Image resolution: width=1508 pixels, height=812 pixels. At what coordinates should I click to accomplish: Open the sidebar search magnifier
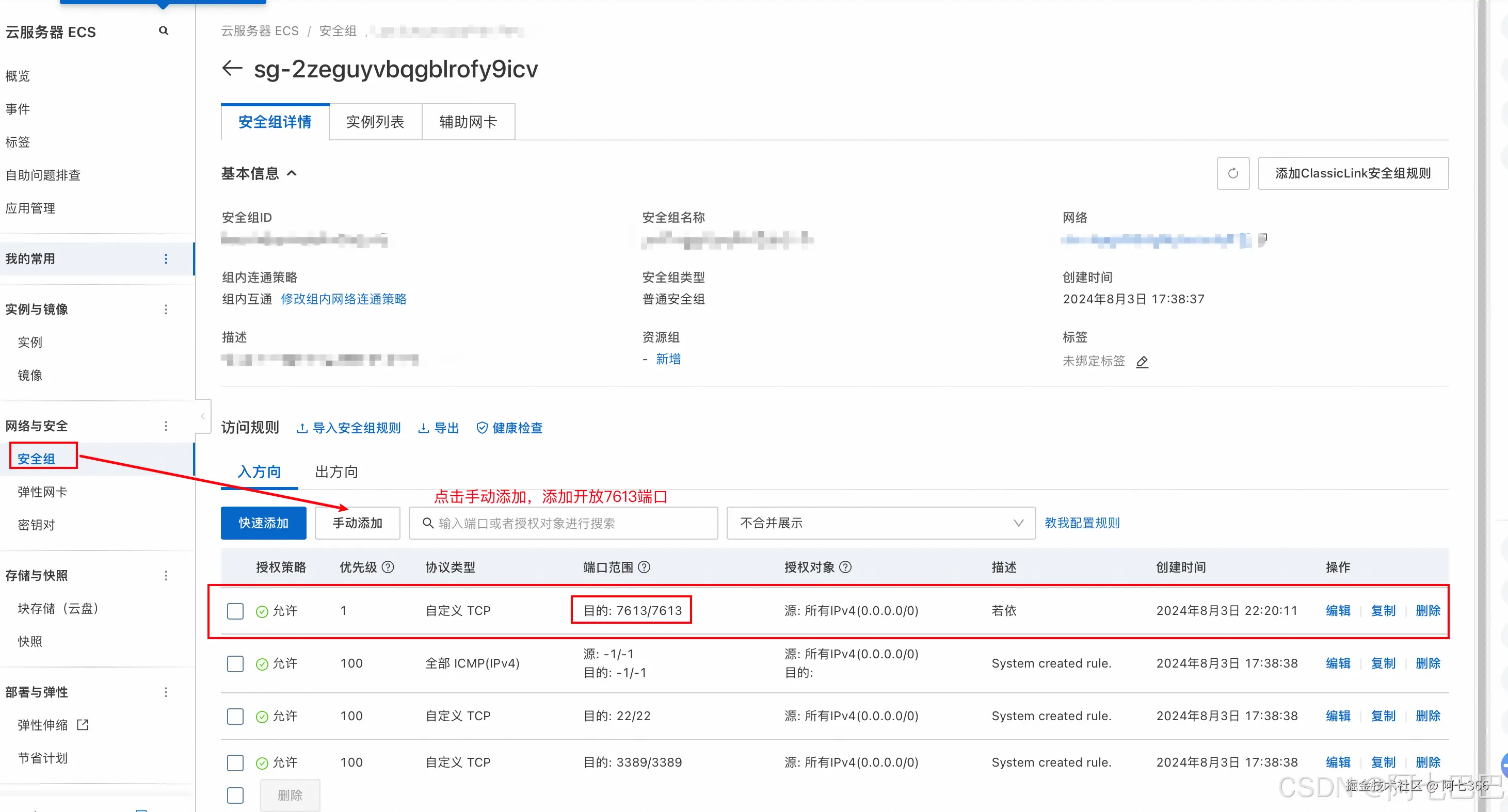[163, 30]
